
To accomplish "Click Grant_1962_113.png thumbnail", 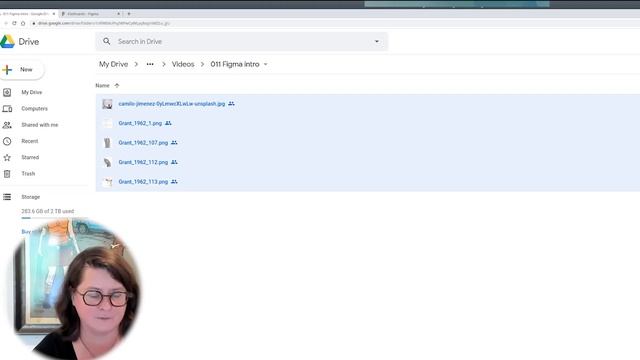I will [107, 182].
